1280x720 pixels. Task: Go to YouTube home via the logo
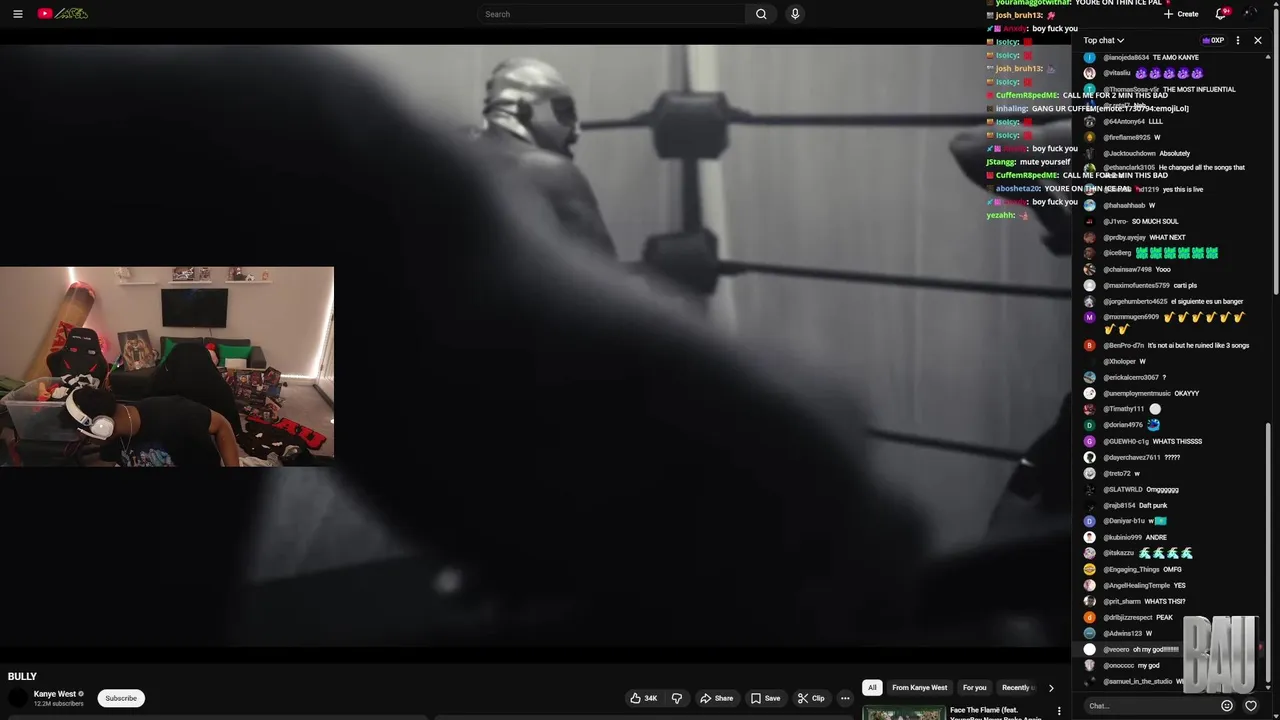pos(62,14)
